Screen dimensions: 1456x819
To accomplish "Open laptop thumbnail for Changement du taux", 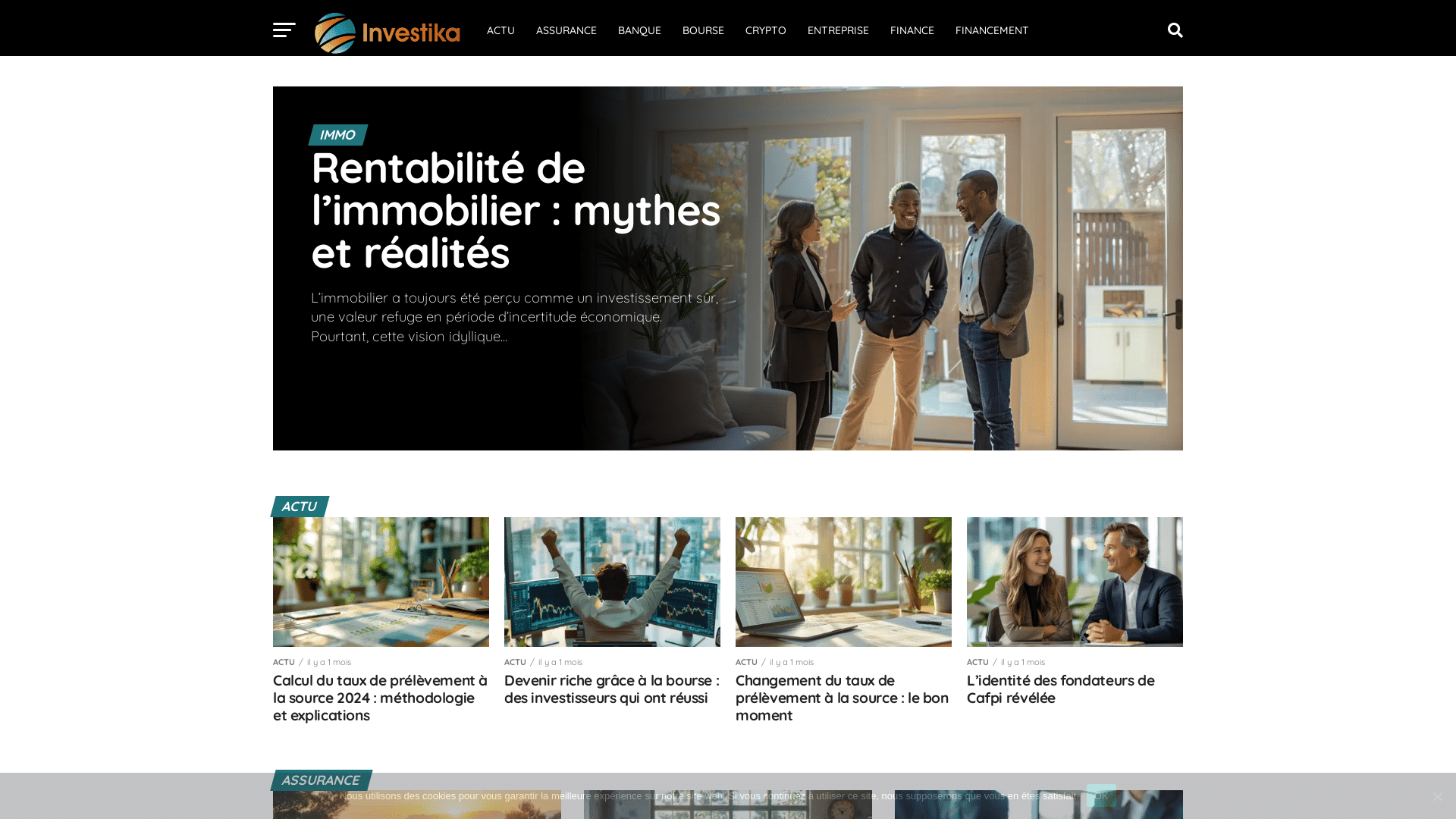I will (843, 582).
